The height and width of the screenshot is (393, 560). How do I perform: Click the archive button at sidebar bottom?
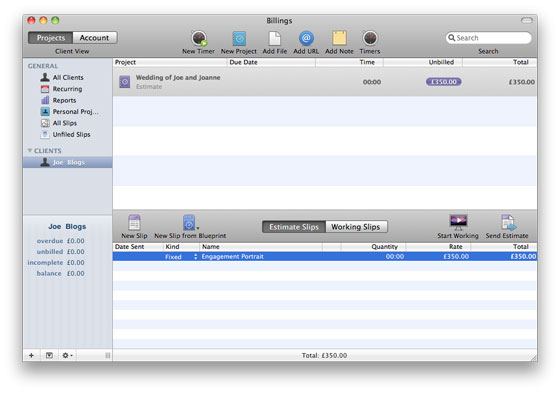point(49,355)
